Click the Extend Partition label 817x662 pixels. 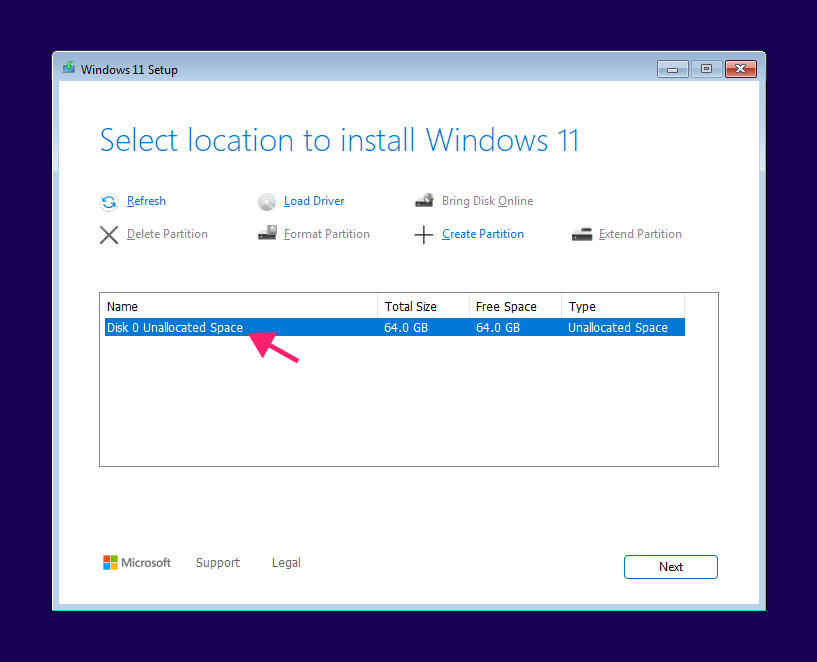(640, 234)
